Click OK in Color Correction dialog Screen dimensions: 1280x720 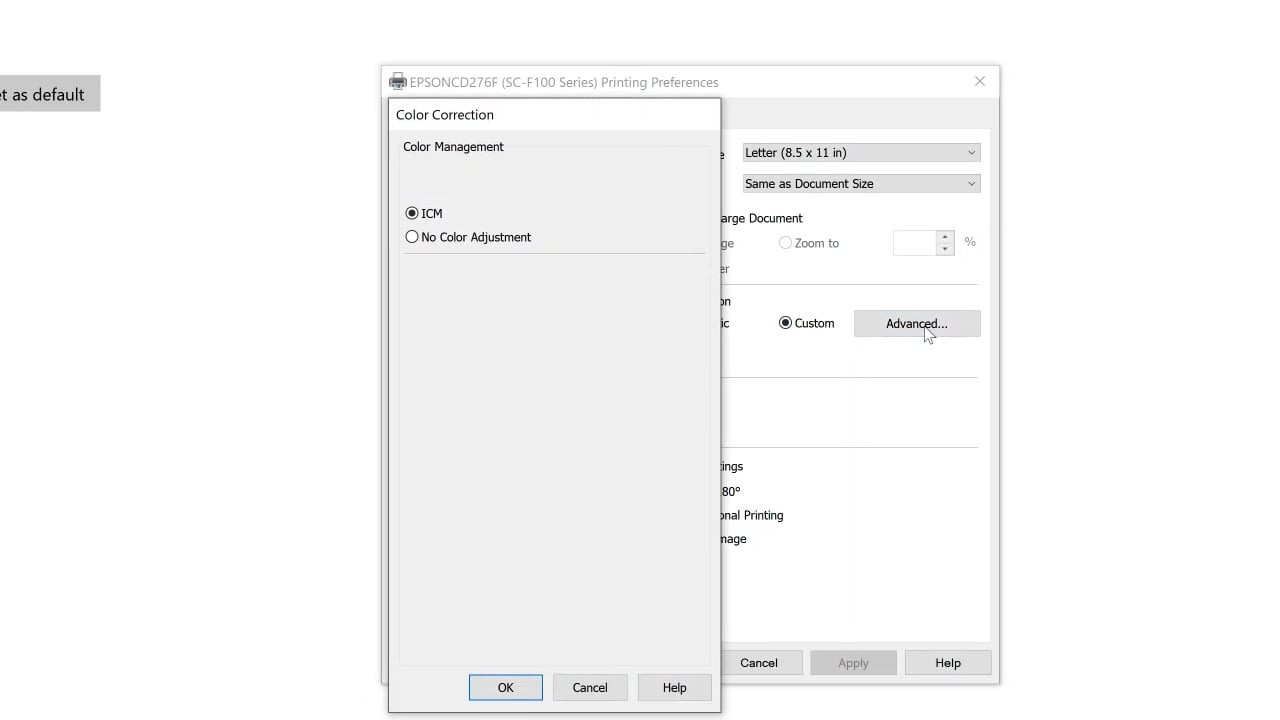pos(506,687)
